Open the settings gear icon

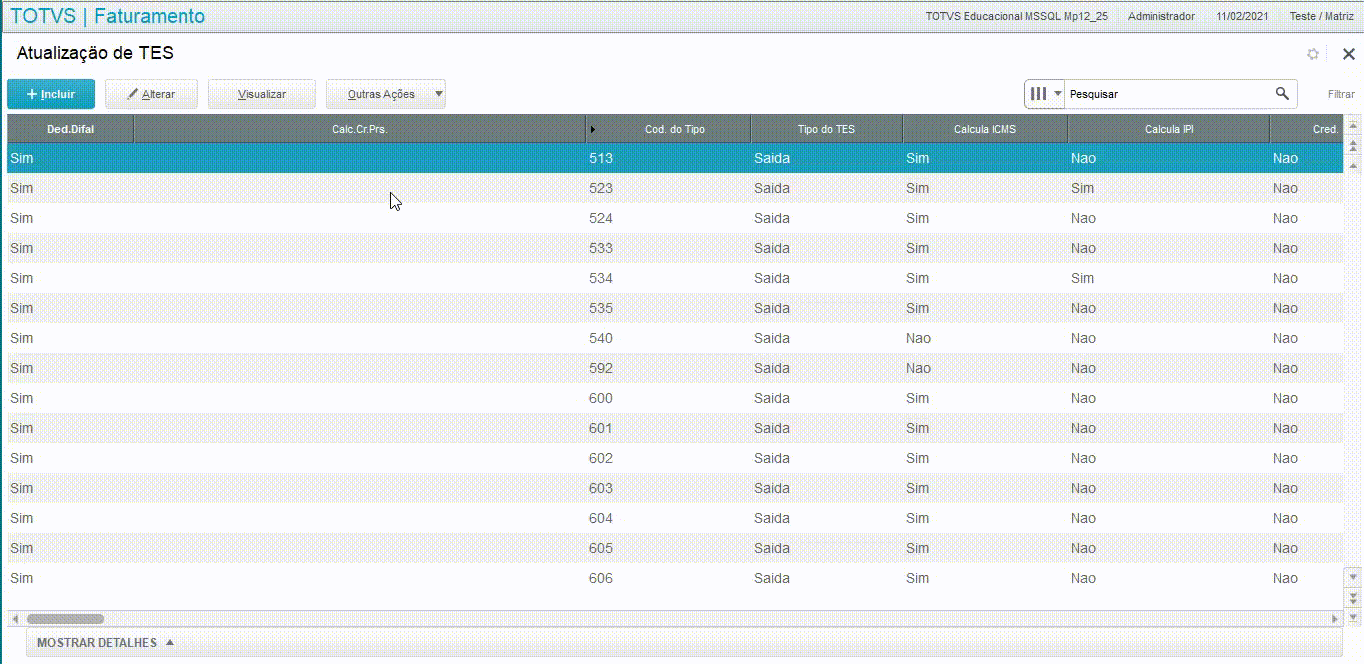click(1313, 54)
